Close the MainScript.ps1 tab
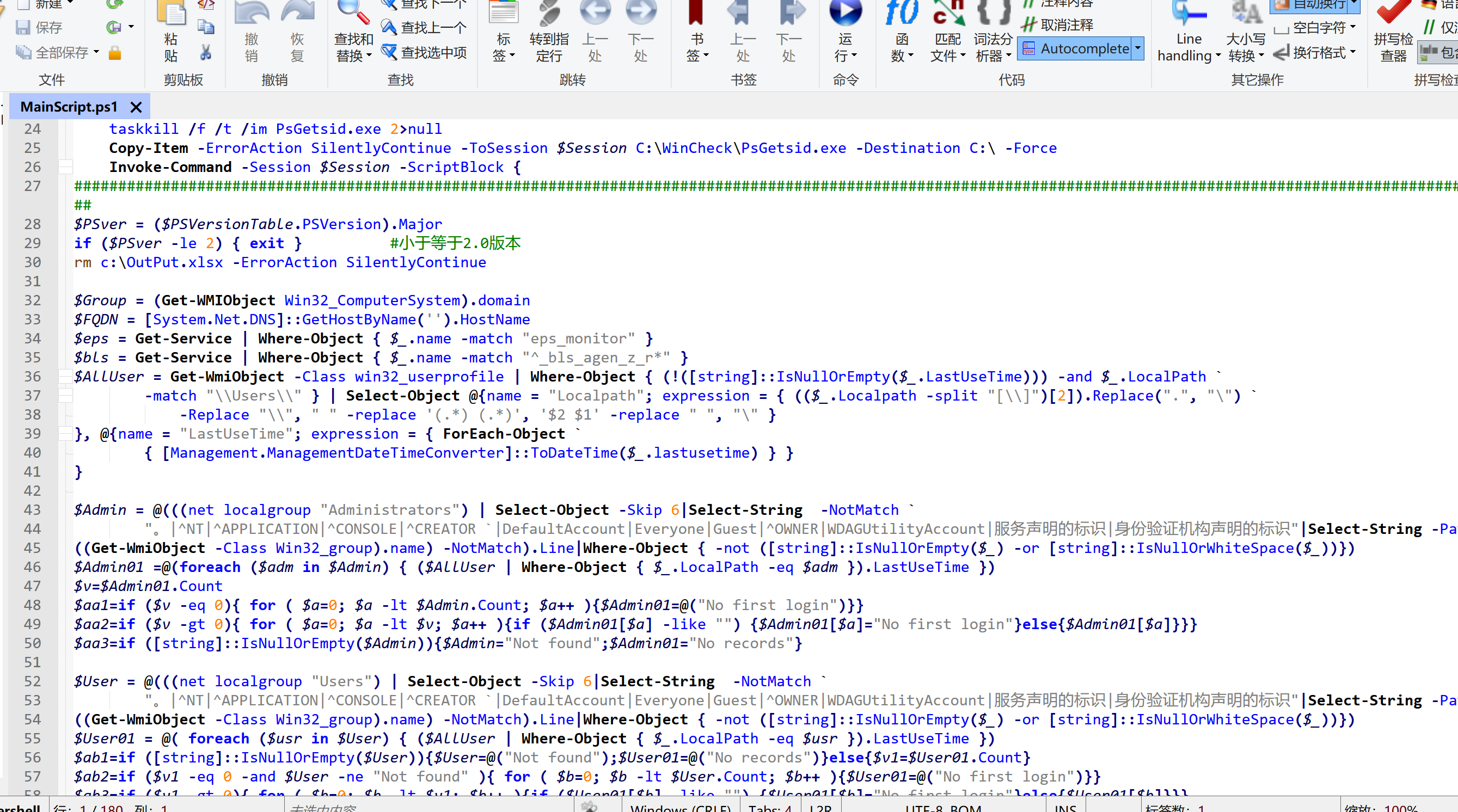The image size is (1458, 812). pyautogui.click(x=136, y=107)
